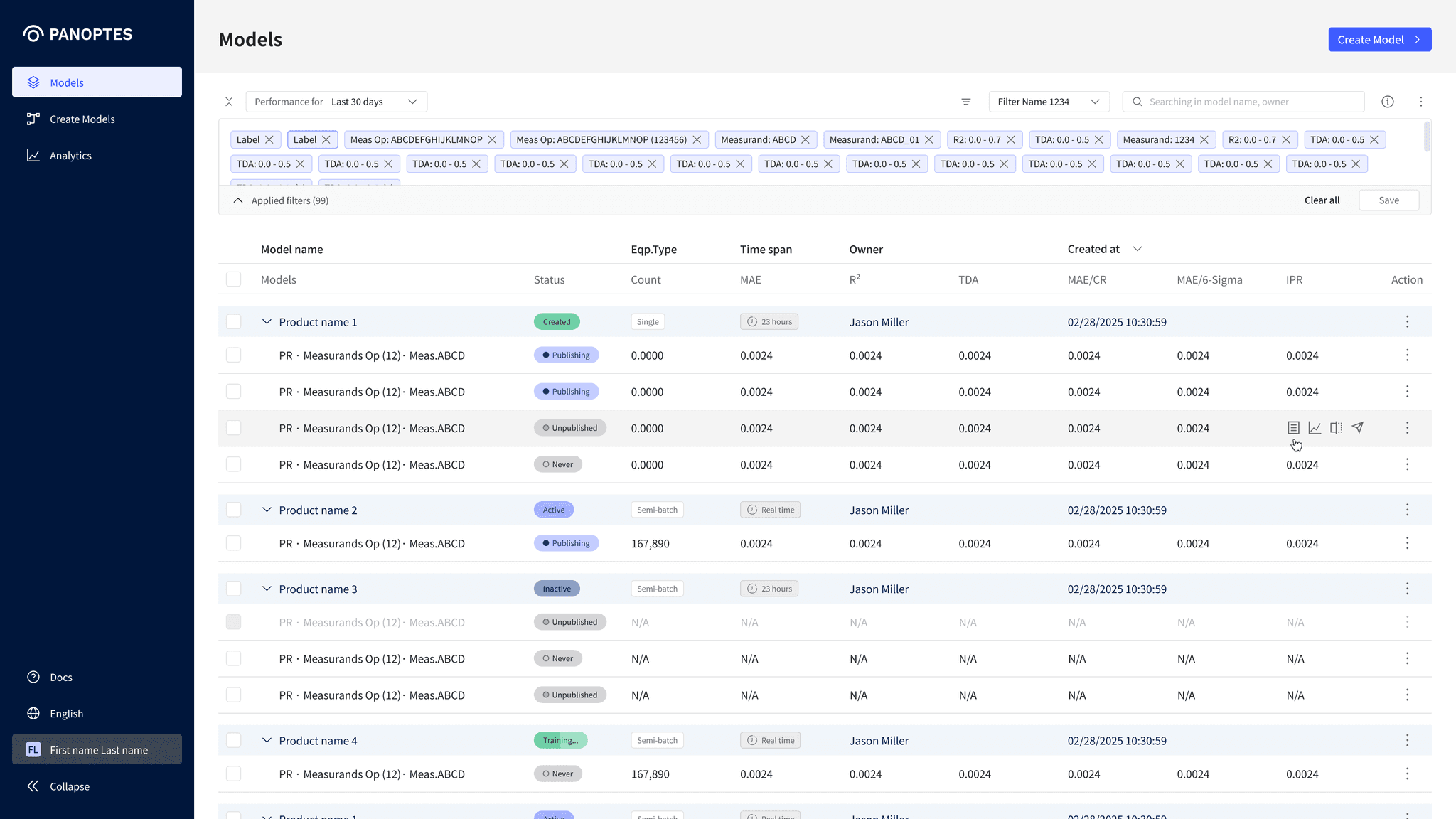The image size is (1456, 819).
Task: Close filter panel with X icon
Action: point(229,102)
